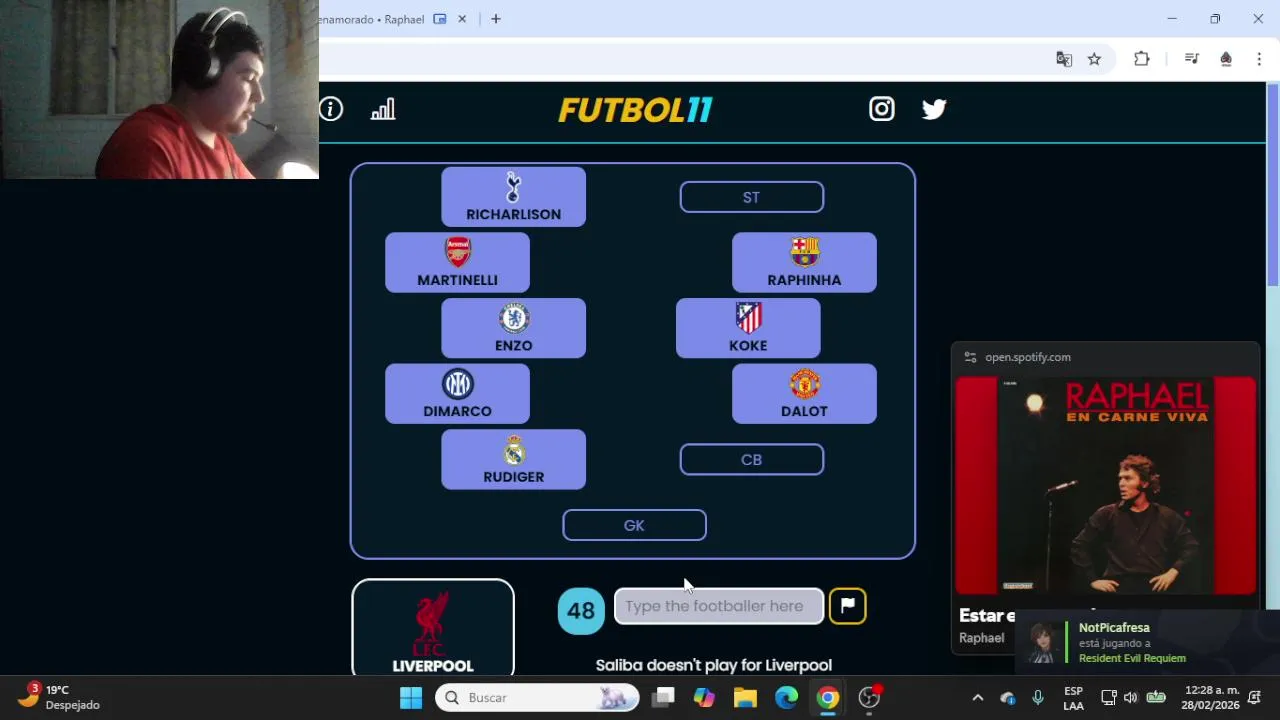This screenshot has width=1280, height=720.
Task: Click the FUTBOL11 logo
Action: pos(635,110)
